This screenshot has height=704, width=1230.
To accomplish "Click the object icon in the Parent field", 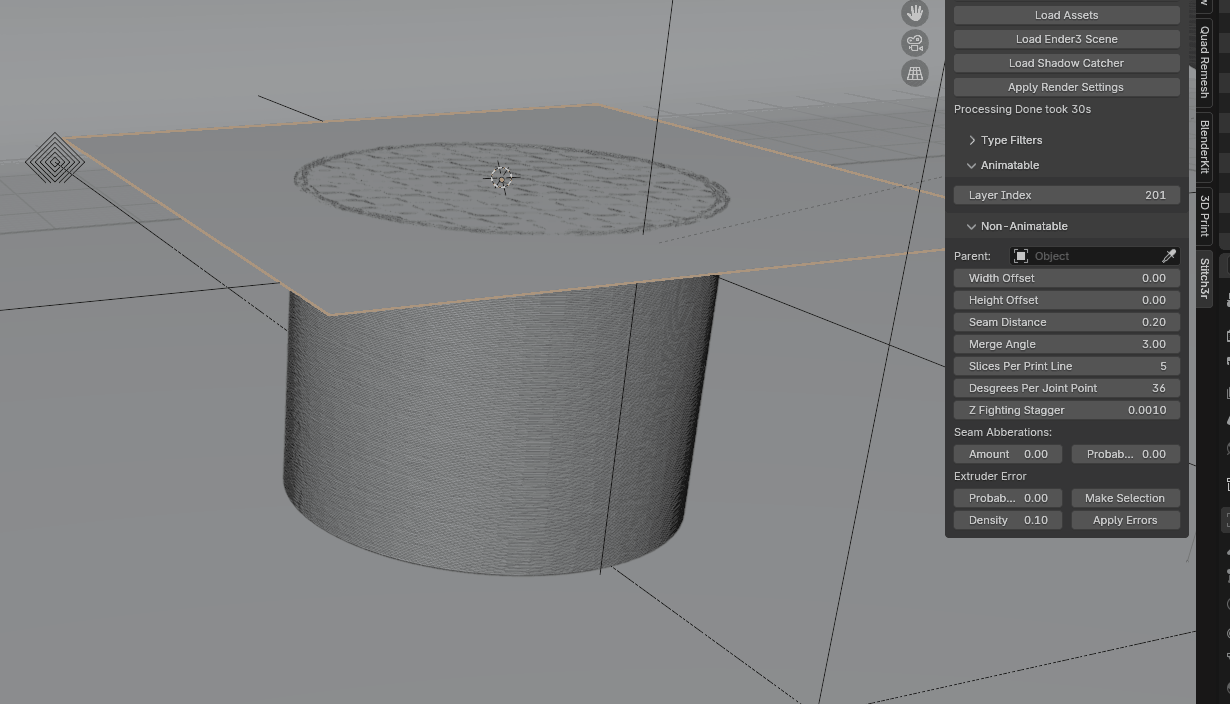I will tap(1021, 256).
